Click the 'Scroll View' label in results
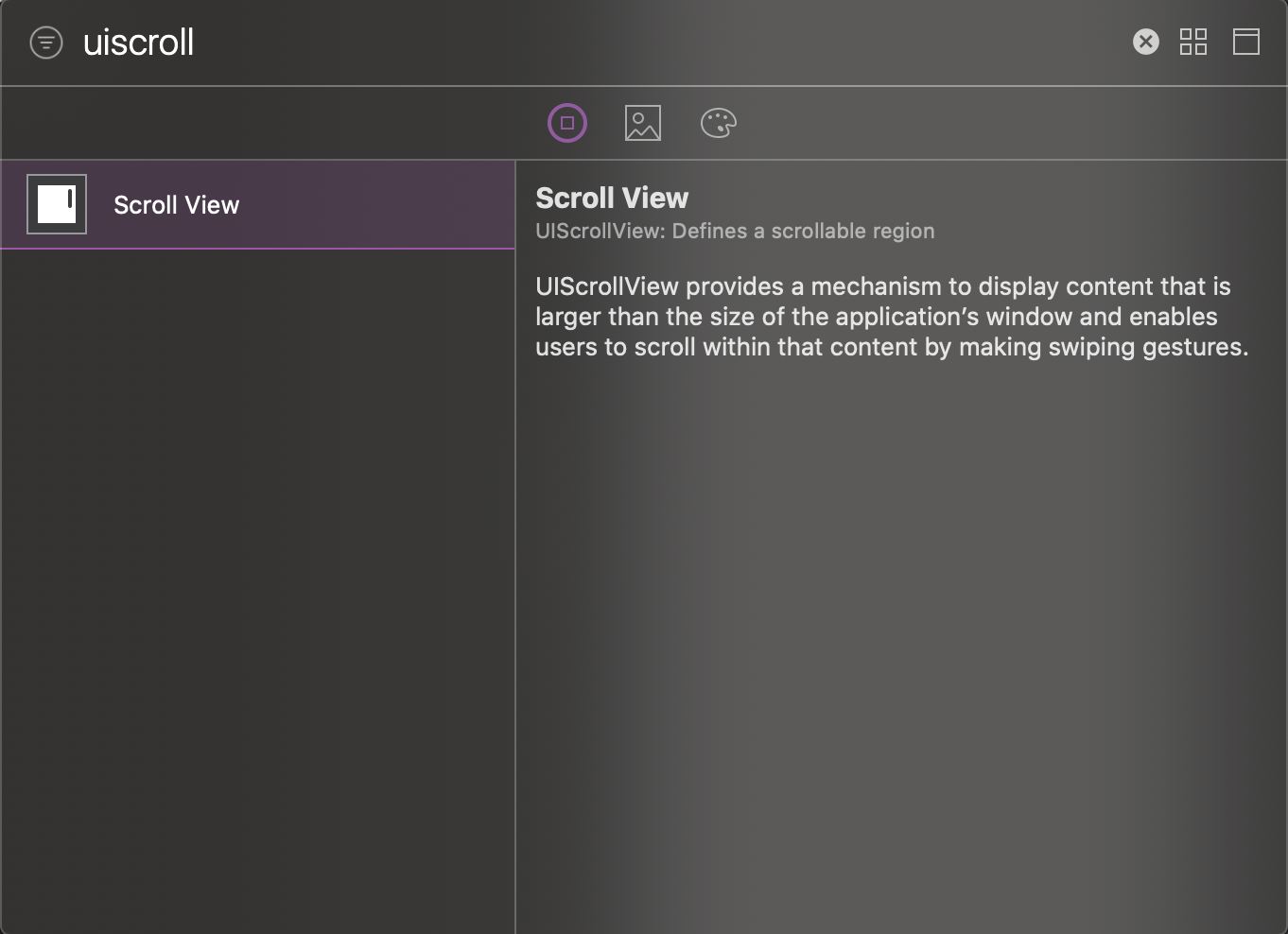Image resolution: width=1288 pixels, height=934 pixels. 177,205
